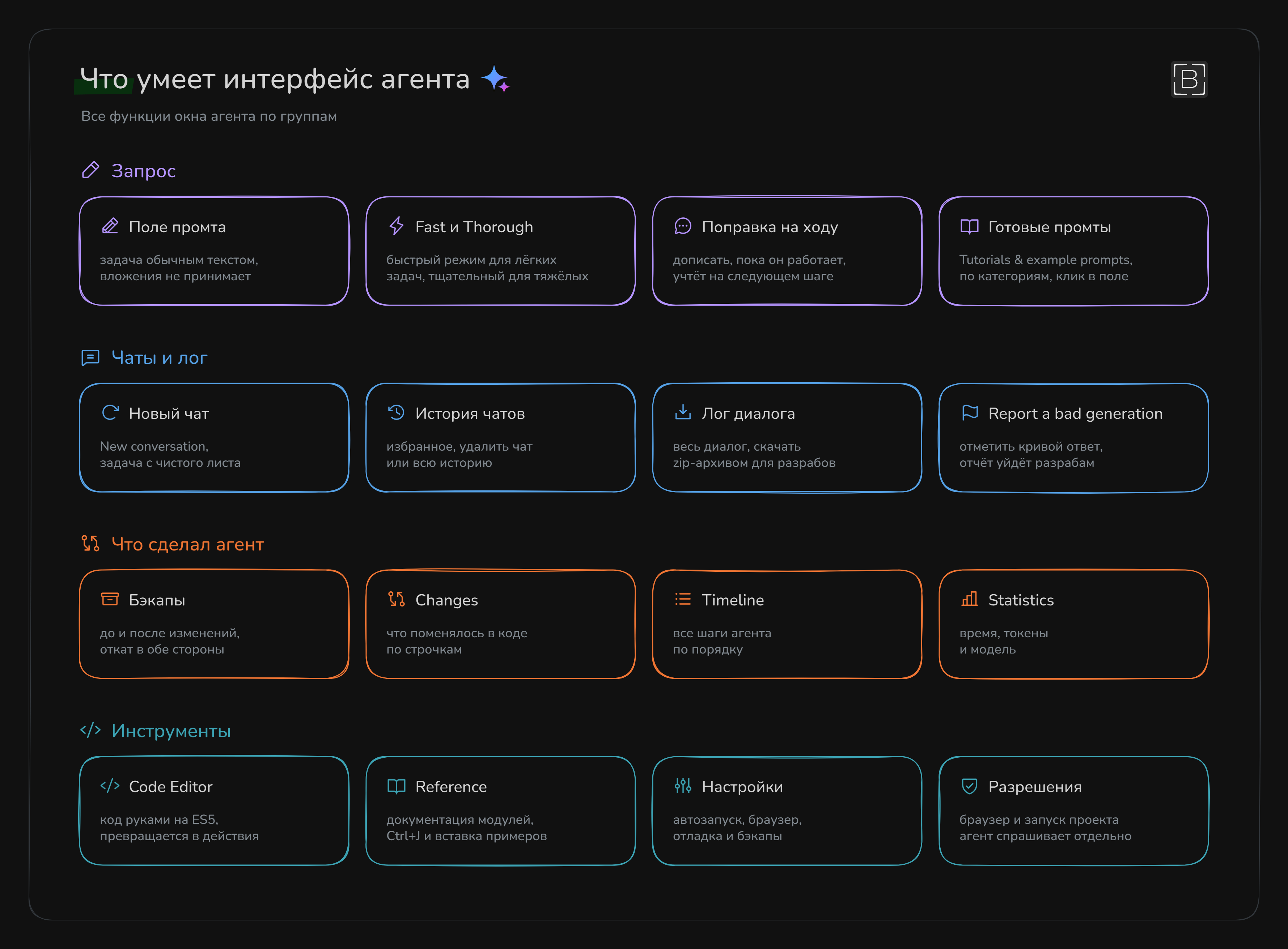Click the text Tutorials & example prompts
Viewport: 1288px width, 949px height.
[1046, 260]
